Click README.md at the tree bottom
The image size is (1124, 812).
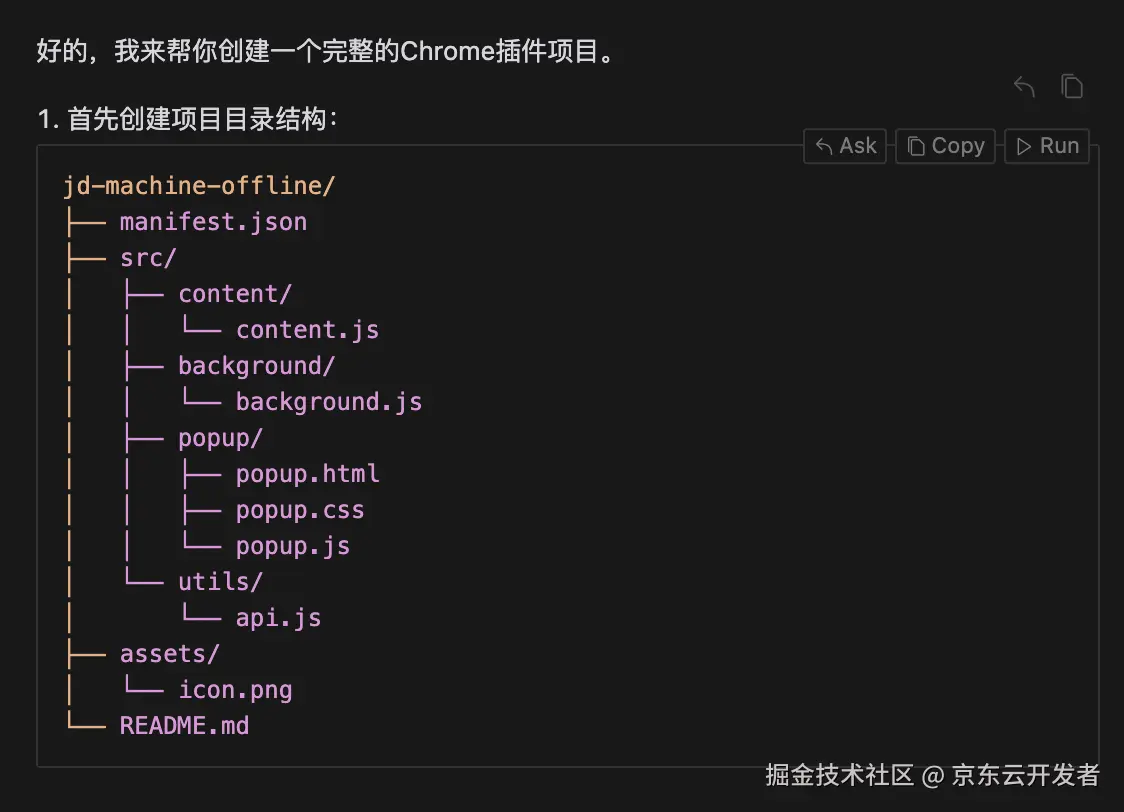click(x=184, y=726)
